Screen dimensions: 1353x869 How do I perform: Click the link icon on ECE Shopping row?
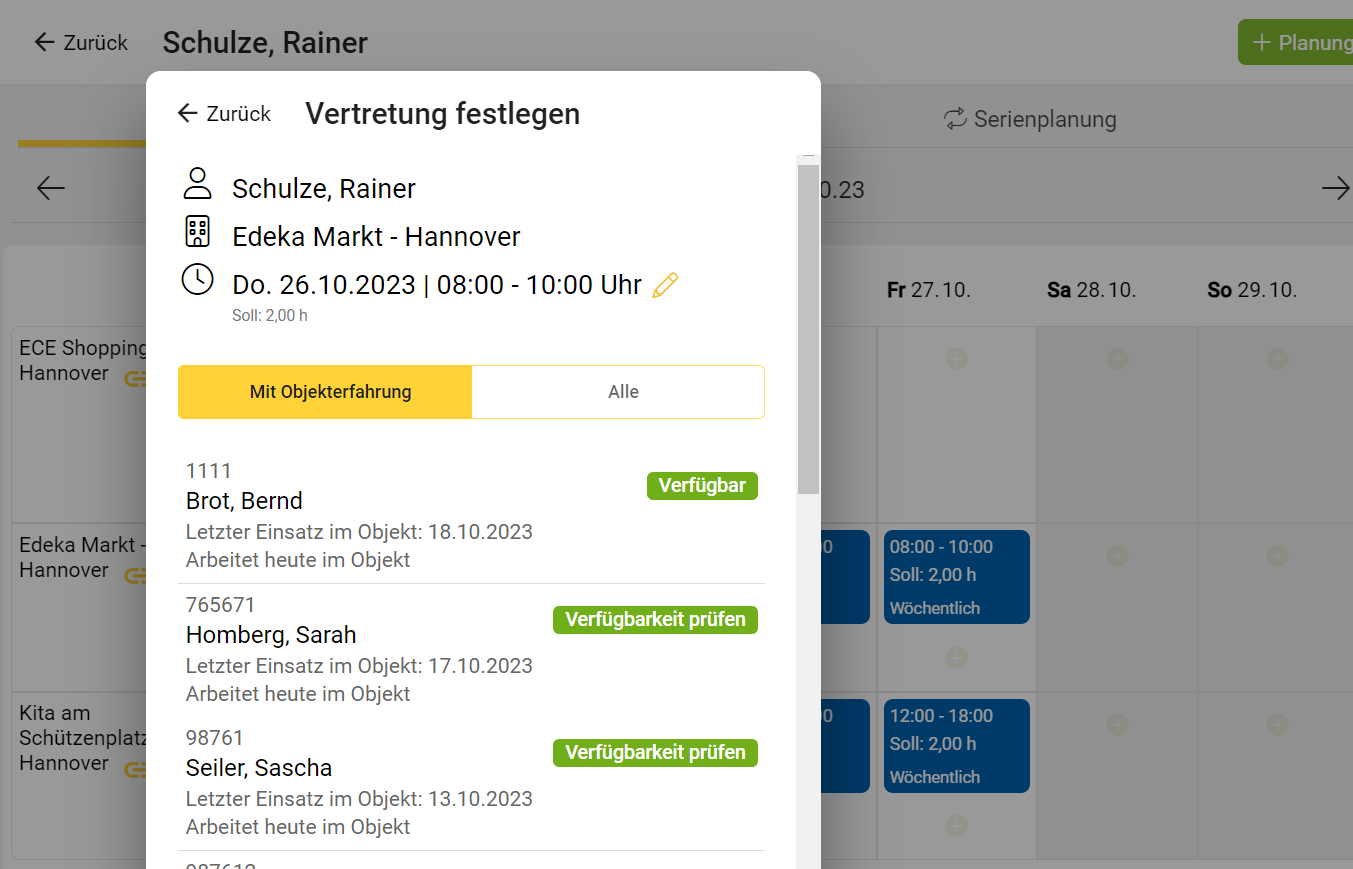click(135, 379)
